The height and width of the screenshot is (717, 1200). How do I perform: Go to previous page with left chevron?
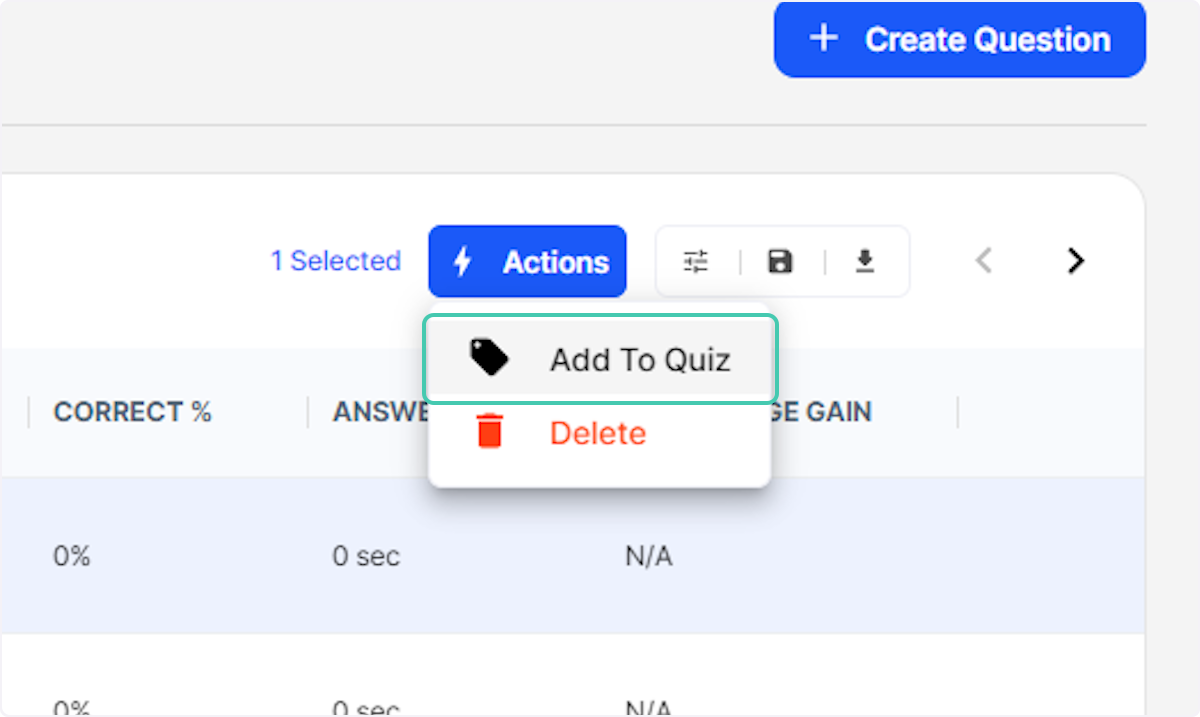coord(983,261)
